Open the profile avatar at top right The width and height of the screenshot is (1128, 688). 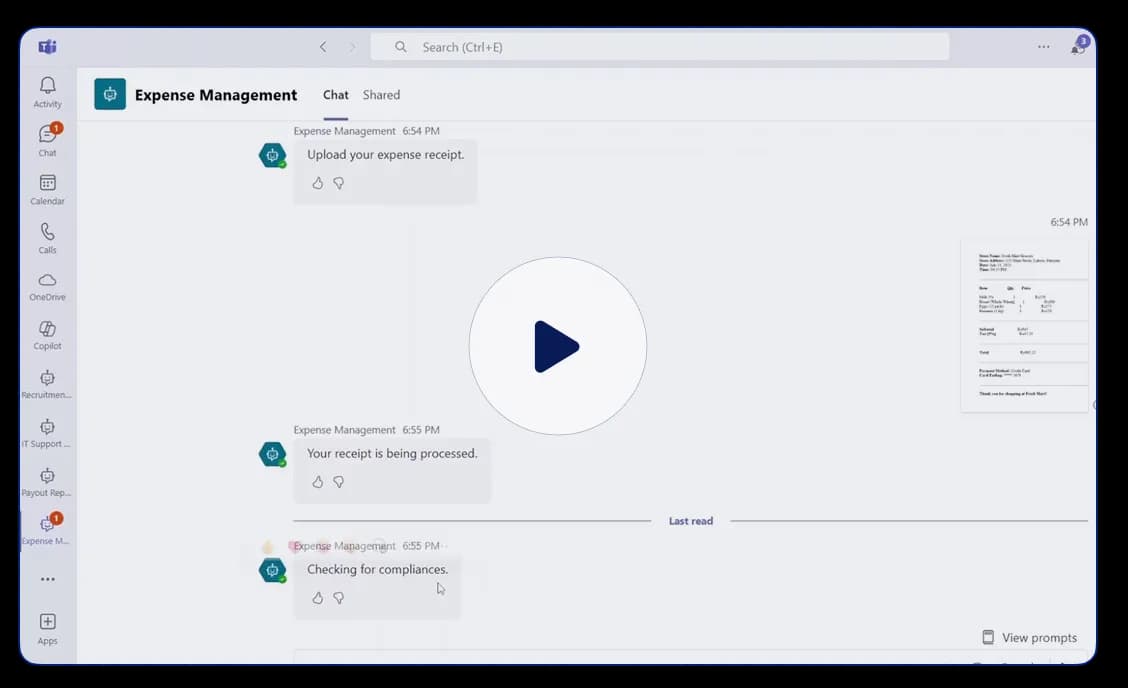point(1080,45)
